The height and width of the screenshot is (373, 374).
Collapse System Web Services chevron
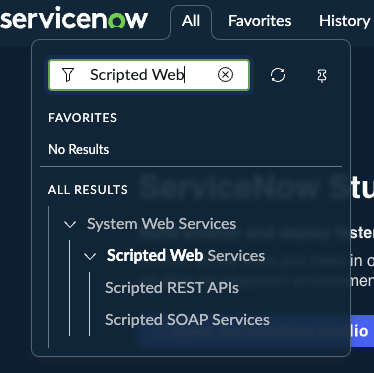(x=70, y=224)
